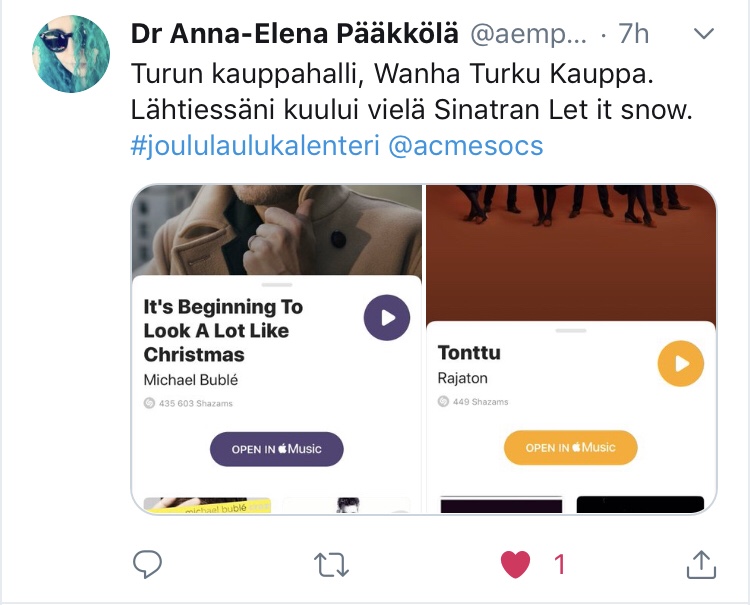Click the reply speech bubble icon
The height and width of the screenshot is (605, 750).
(x=147, y=564)
